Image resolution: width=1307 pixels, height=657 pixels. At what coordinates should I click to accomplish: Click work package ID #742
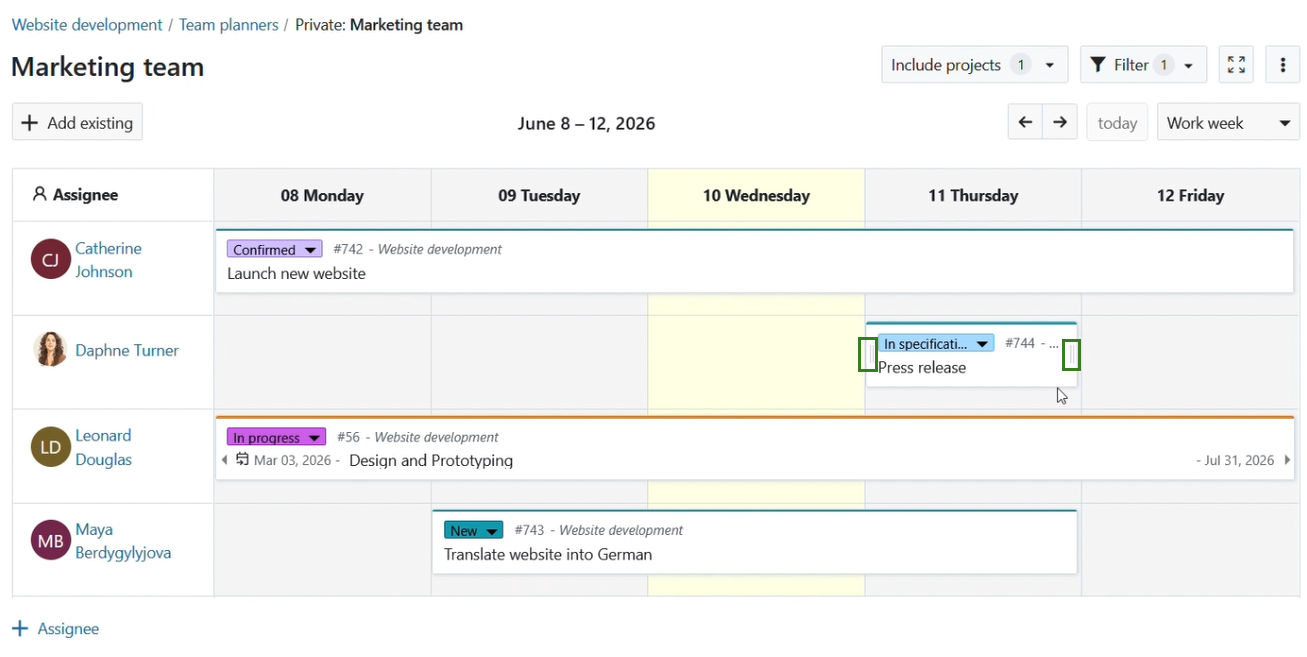tap(348, 249)
